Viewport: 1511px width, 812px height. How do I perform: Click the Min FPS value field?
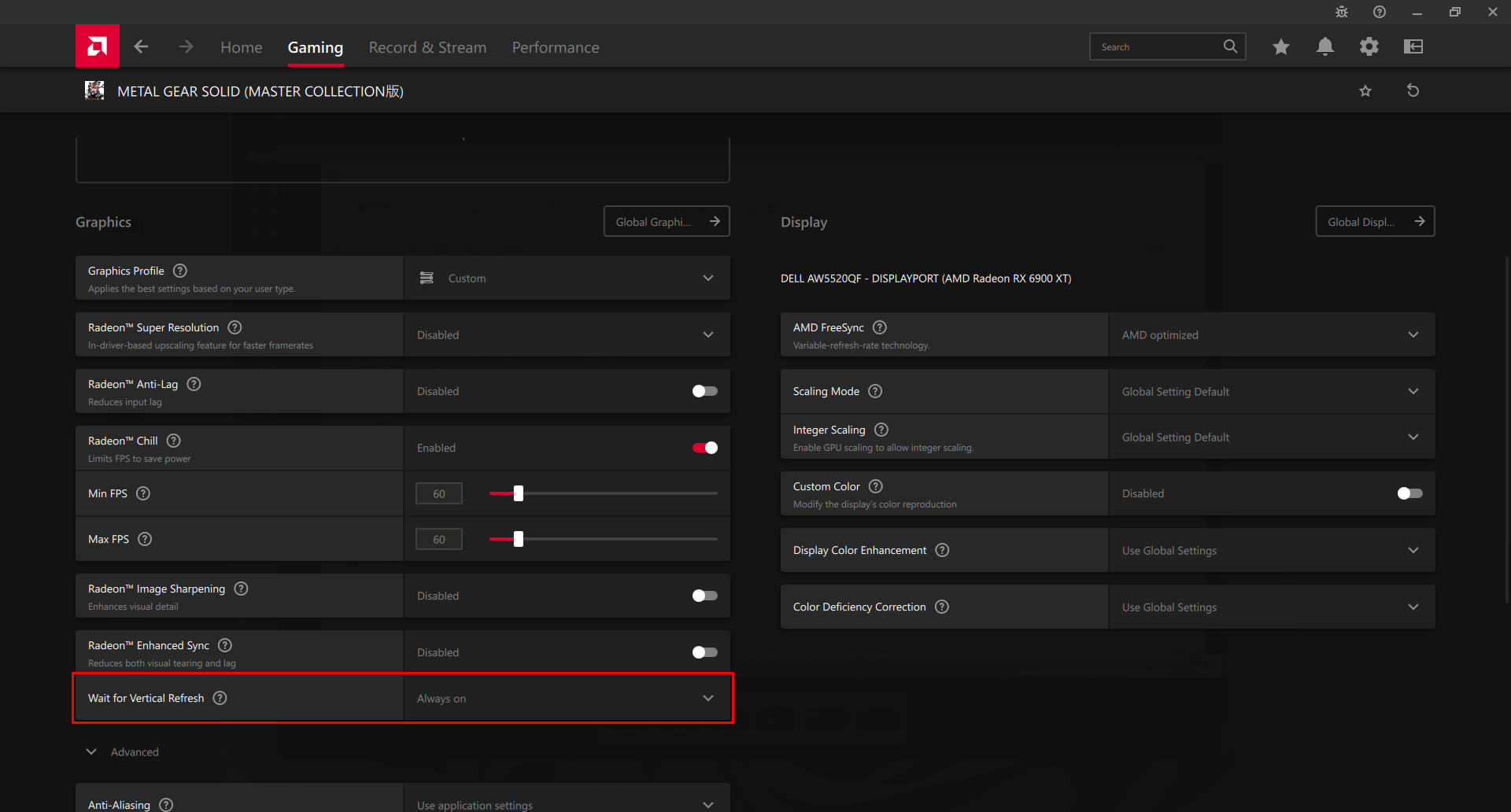coord(439,493)
